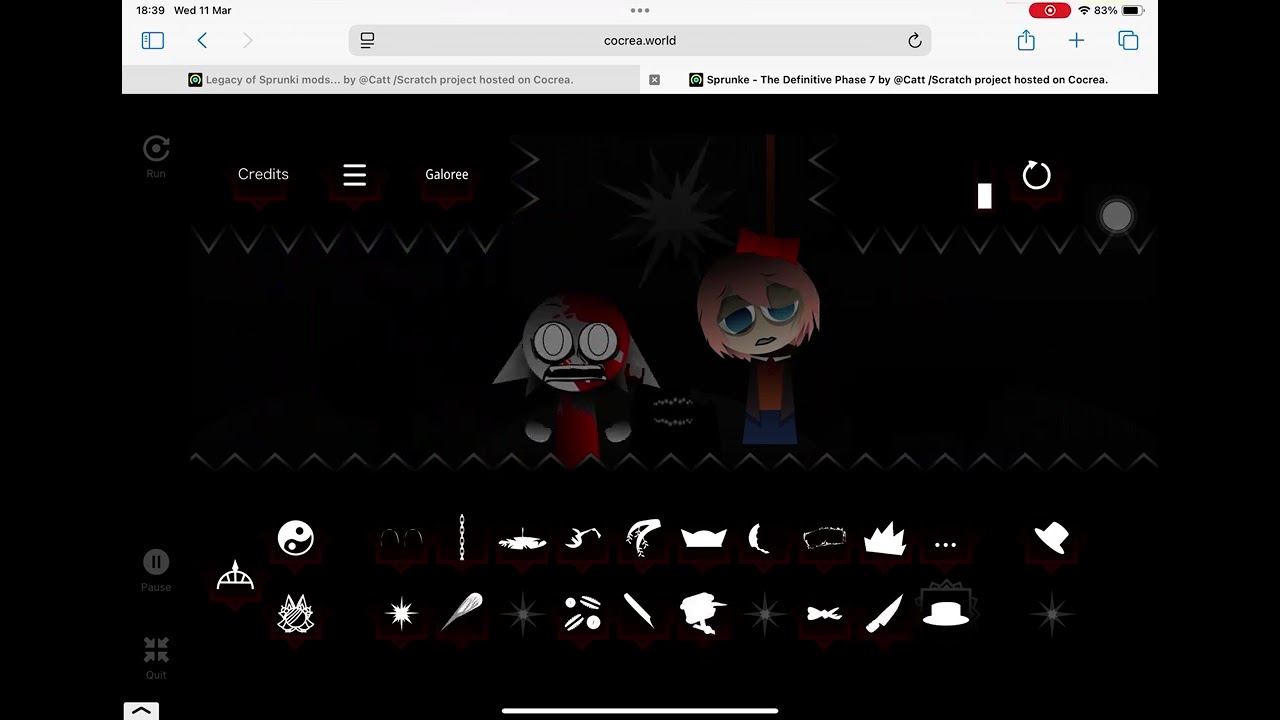Switch to Legacy of Sprunki mods tab
This screenshot has height=720, width=1280.
click(381, 80)
